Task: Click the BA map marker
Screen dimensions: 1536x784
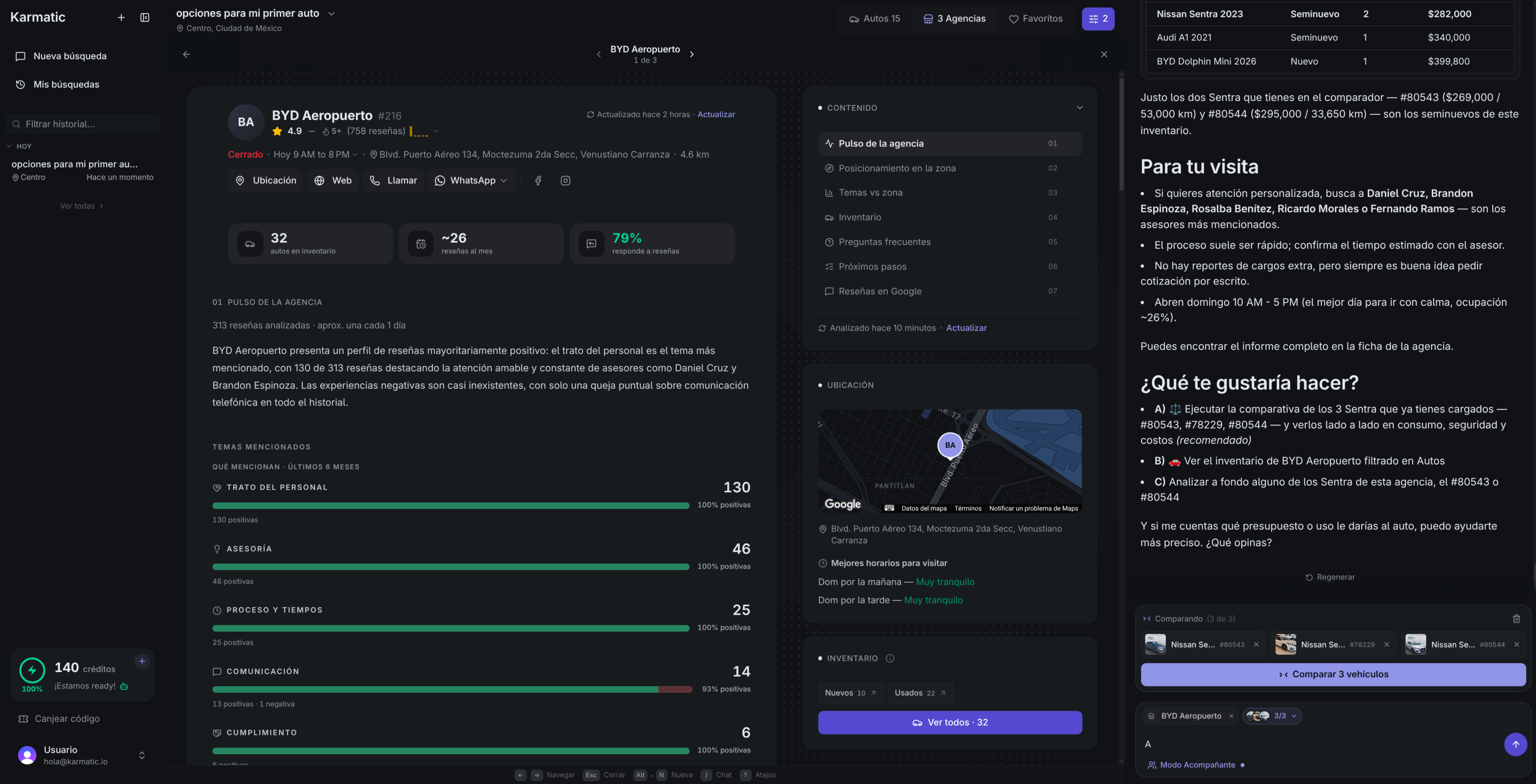Action: click(950, 446)
